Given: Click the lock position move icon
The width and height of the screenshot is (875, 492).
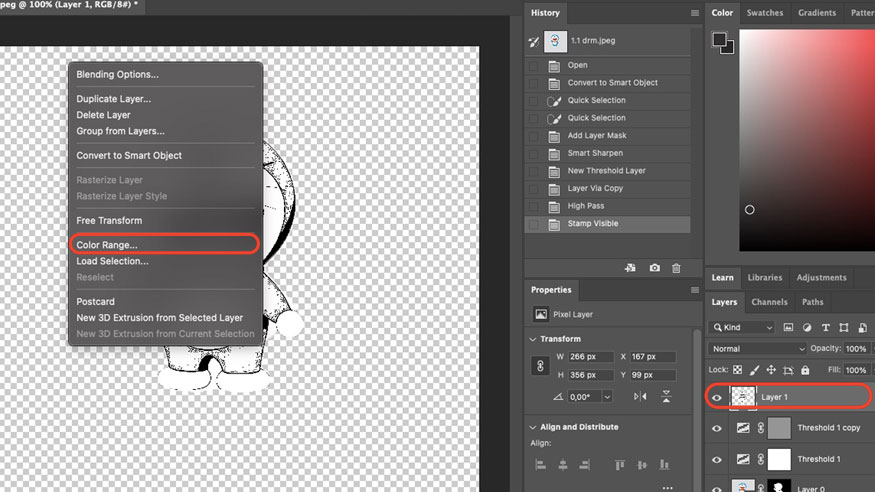Looking at the screenshot, I should point(773,370).
